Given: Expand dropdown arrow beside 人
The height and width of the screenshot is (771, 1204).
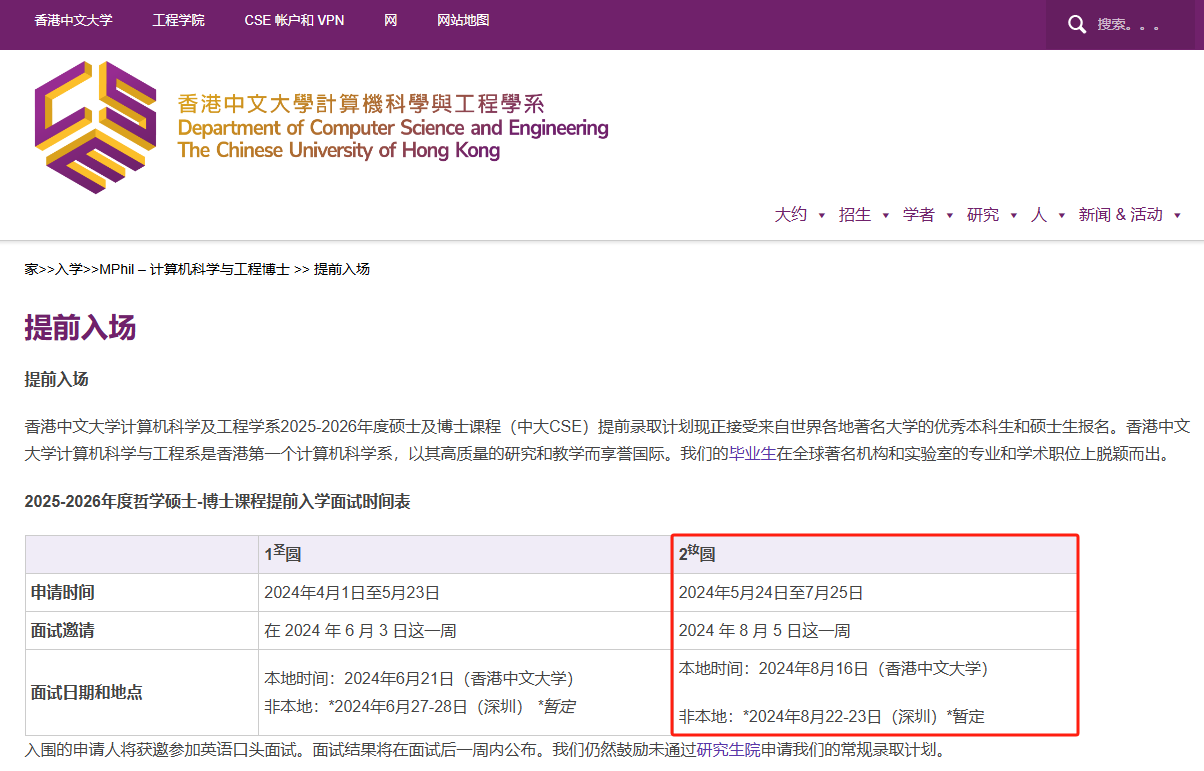Looking at the screenshot, I should click(x=1062, y=215).
